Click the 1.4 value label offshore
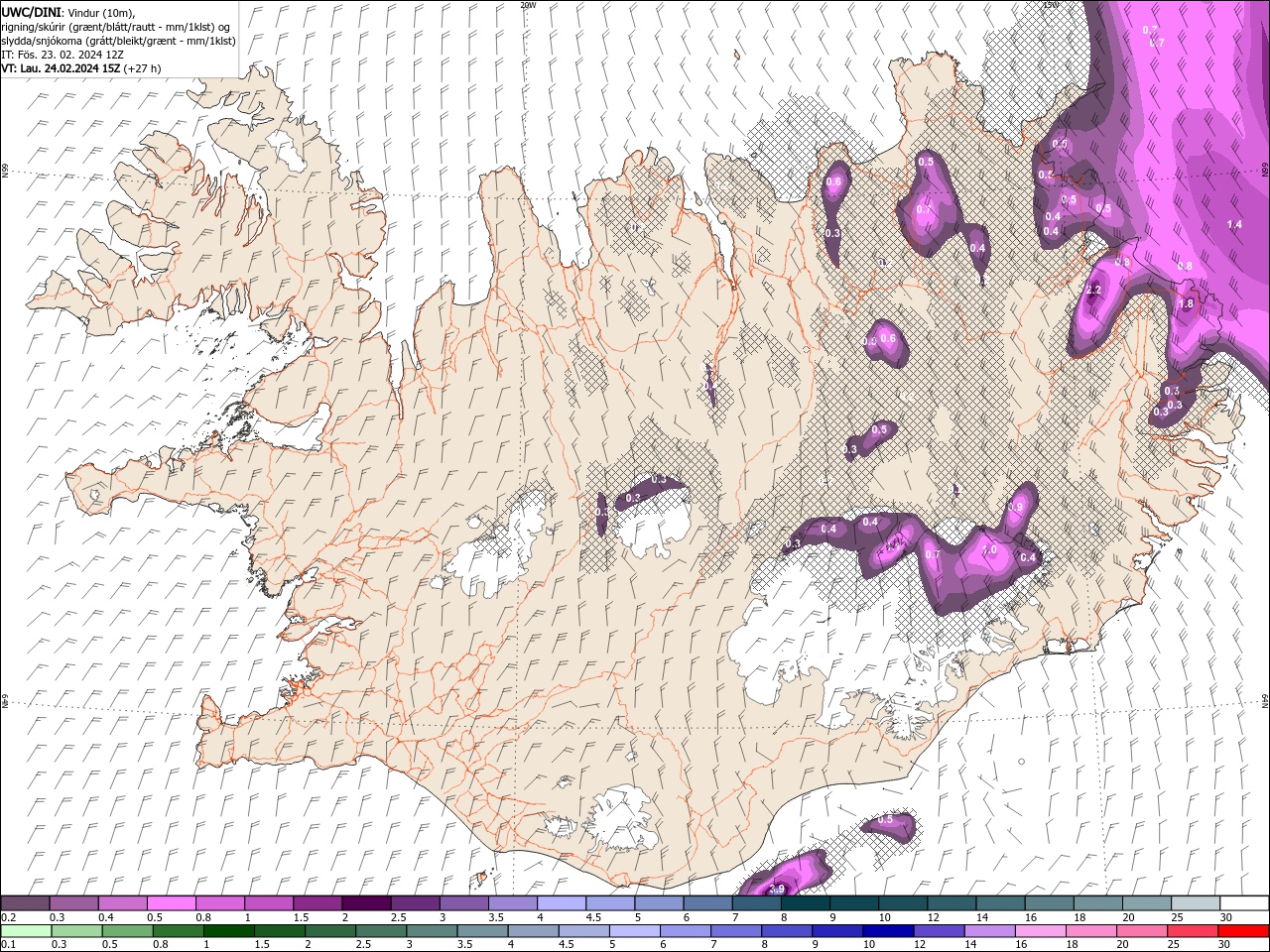This screenshot has height=952, width=1270. tap(1234, 225)
